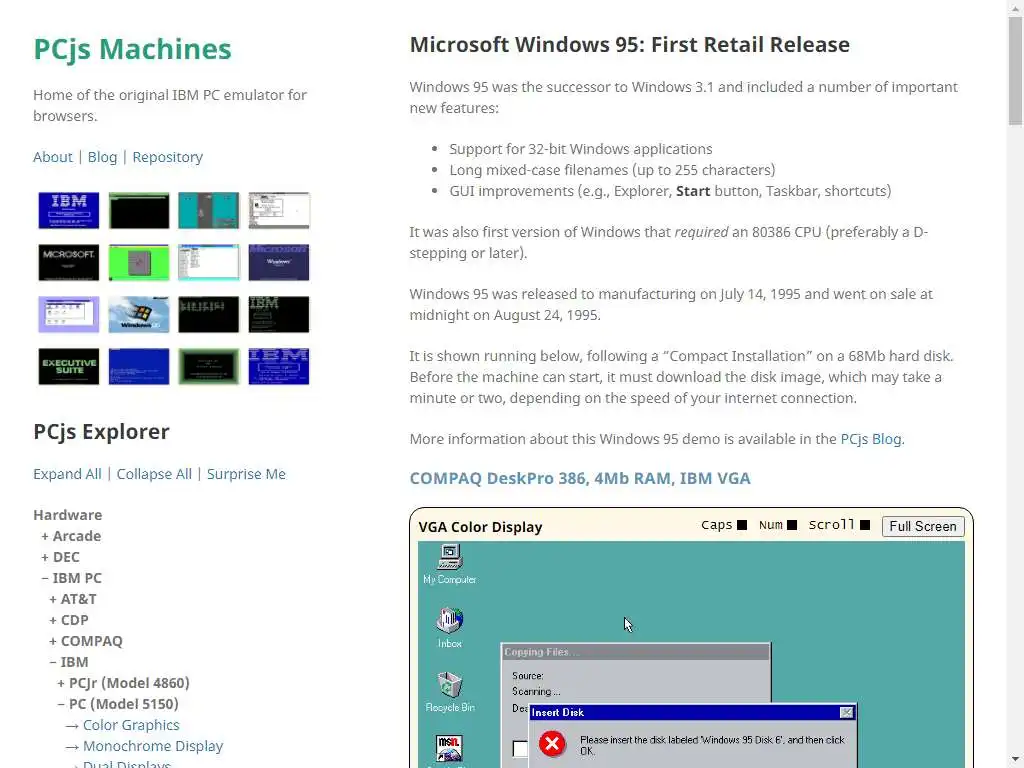Open the MSN shortcut icon on desktop
Viewport: 1024px width, 768px height.
[x=449, y=748]
